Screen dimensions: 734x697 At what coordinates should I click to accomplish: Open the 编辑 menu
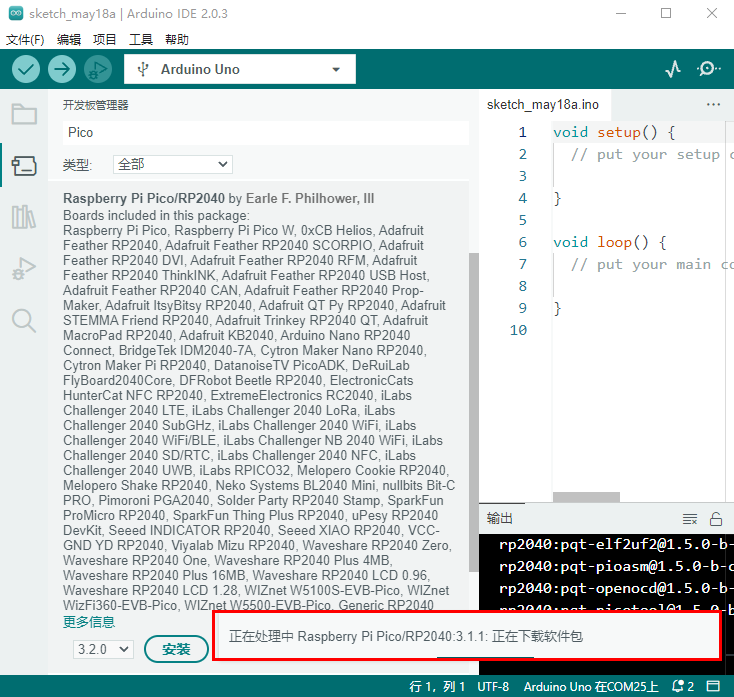click(x=69, y=39)
